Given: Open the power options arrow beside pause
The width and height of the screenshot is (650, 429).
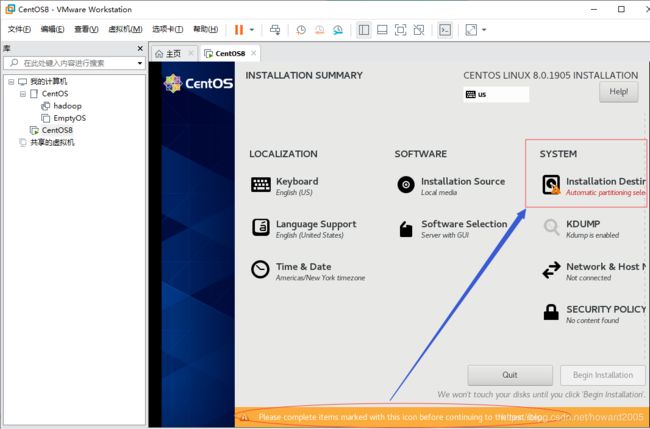Looking at the screenshot, I should (x=252, y=29).
